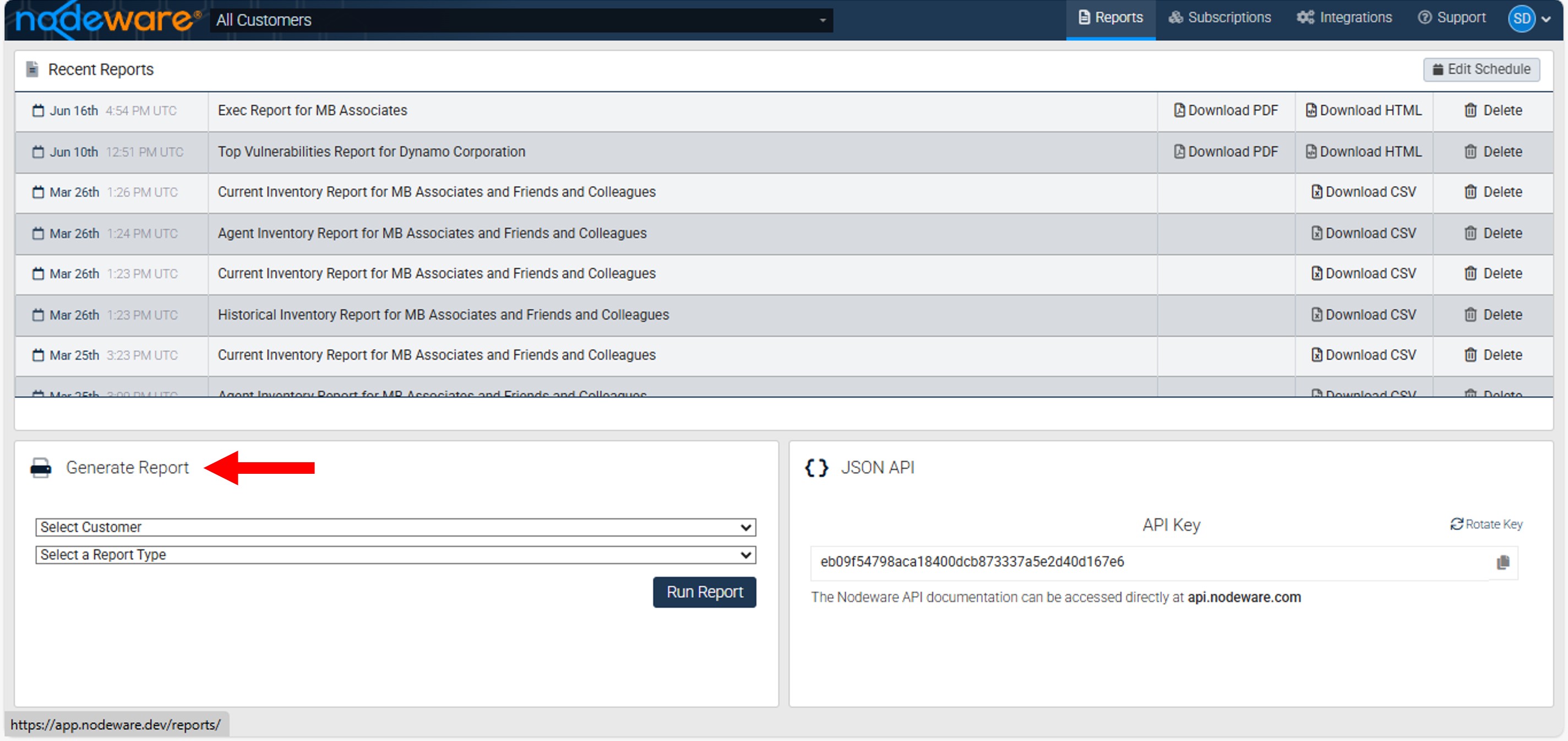Click the Generate Report printer icon
This screenshot has height=741, width=1568.
point(41,468)
